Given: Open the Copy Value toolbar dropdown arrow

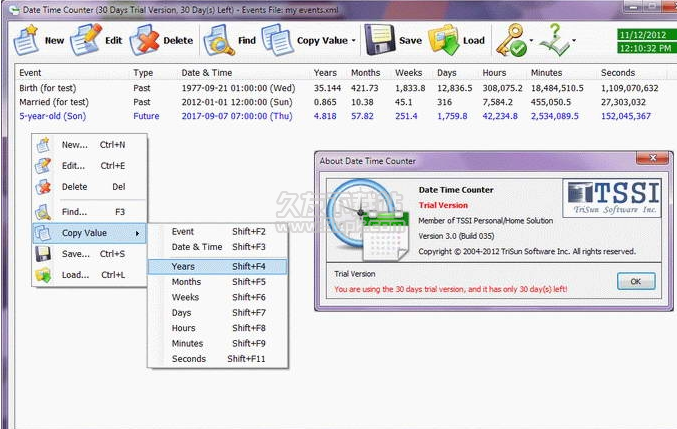Looking at the screenshot, I should (x=354, y=41).
